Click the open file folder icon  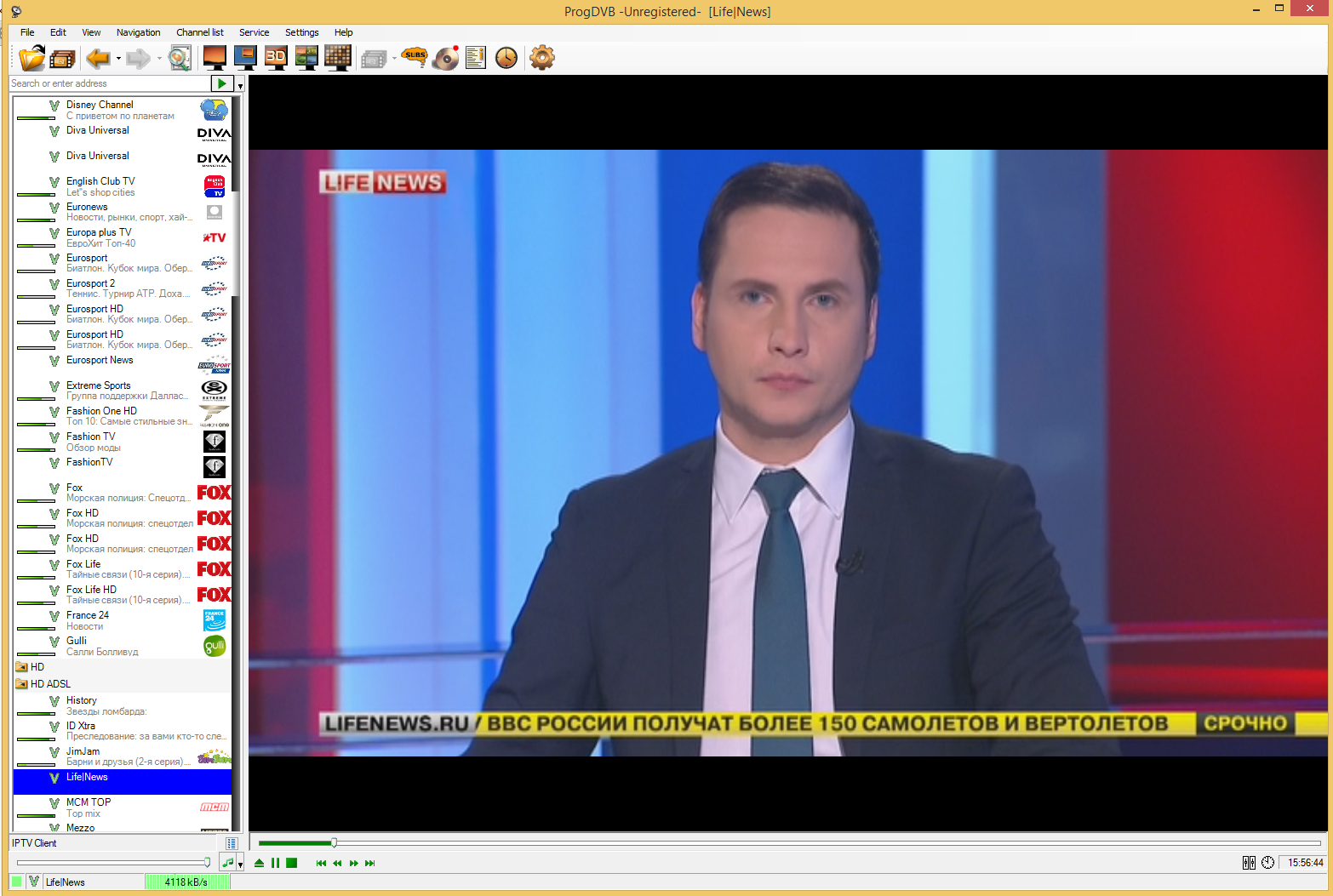tap(31, 58)
